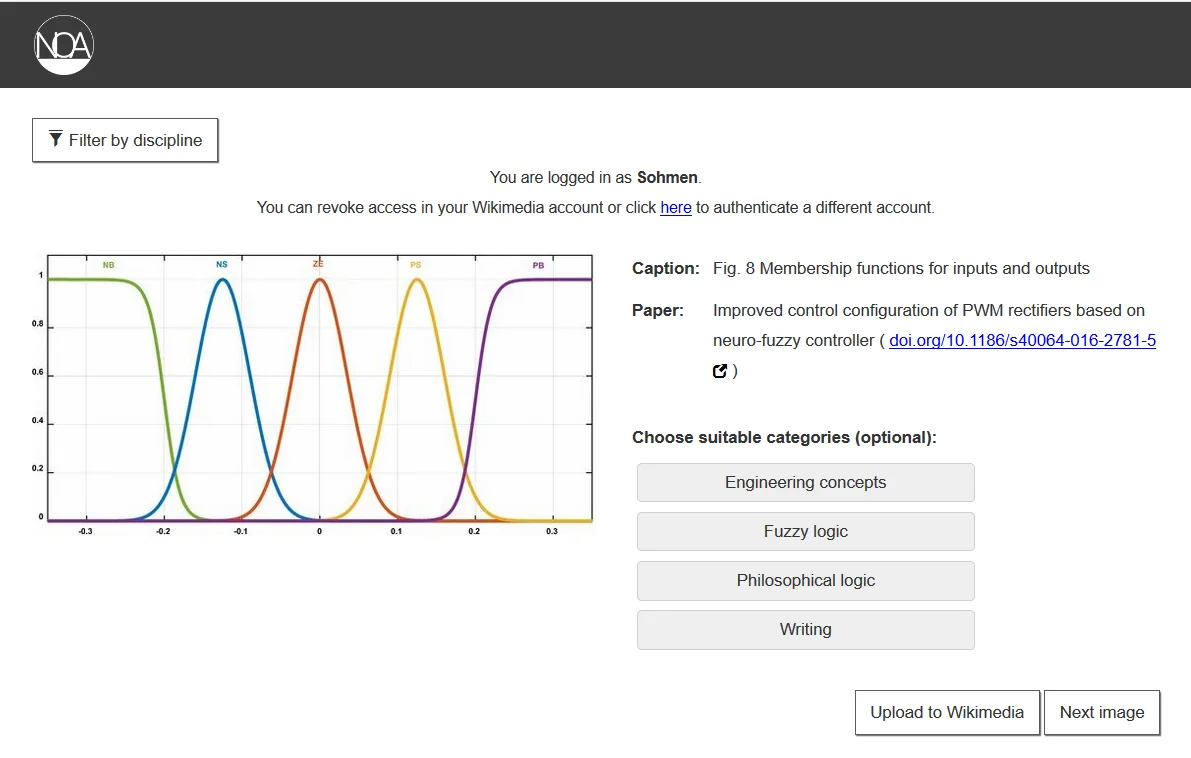Screen dimensions: 1191x758
Task: Click the username Sohmen
Action: pyautogui.click(x=667, y=177)
